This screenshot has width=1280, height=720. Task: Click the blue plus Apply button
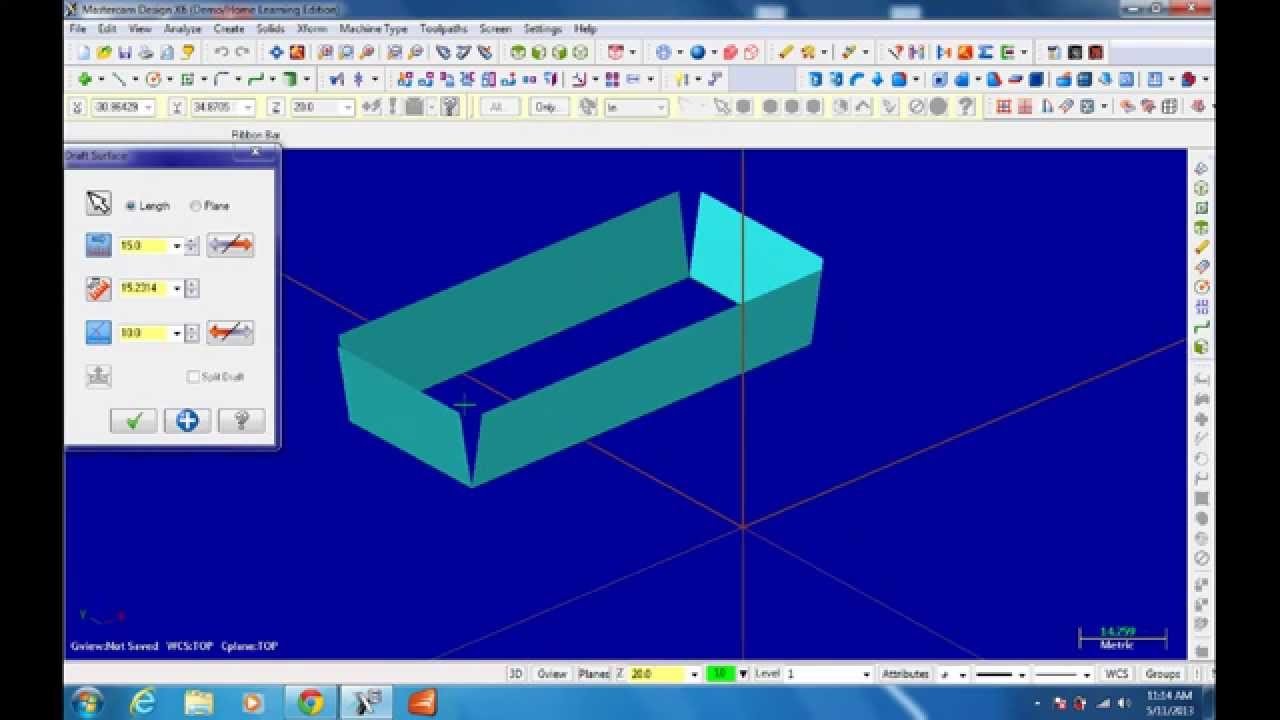coord(187,421)
